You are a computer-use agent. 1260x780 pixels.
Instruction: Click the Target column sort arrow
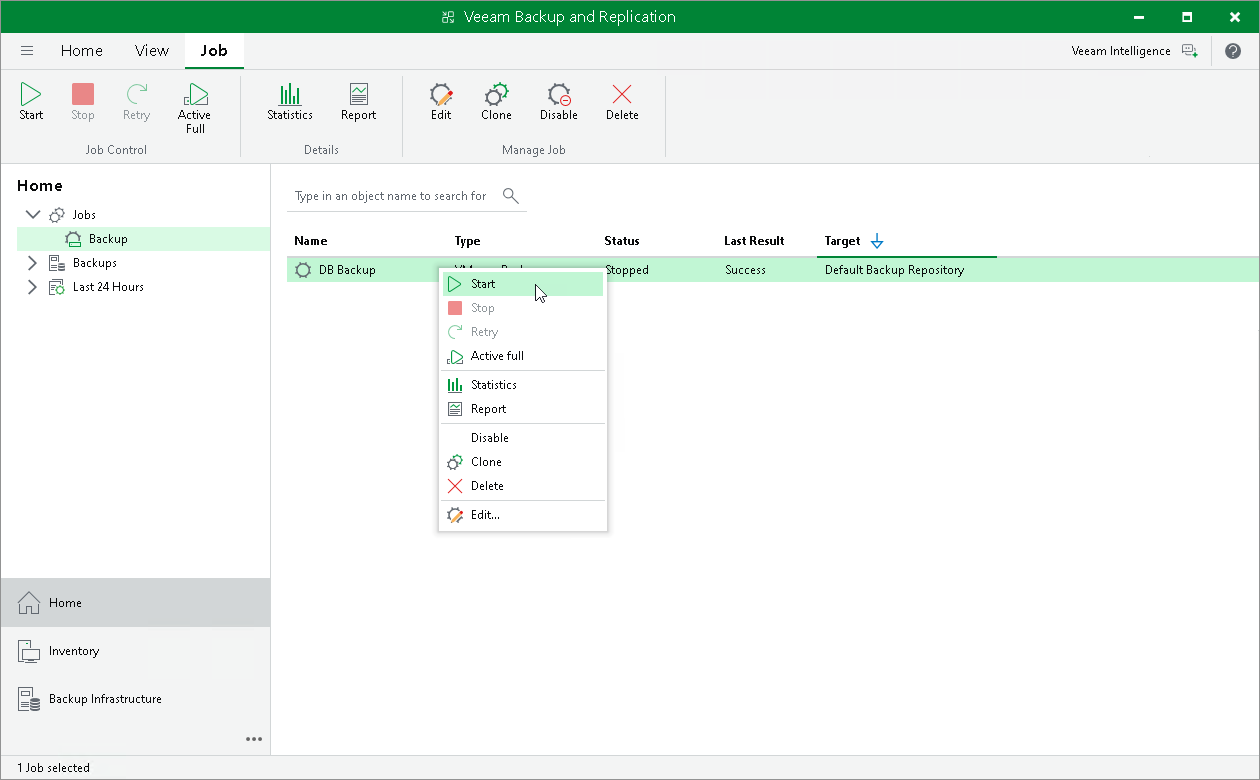(x=877, y=241)
